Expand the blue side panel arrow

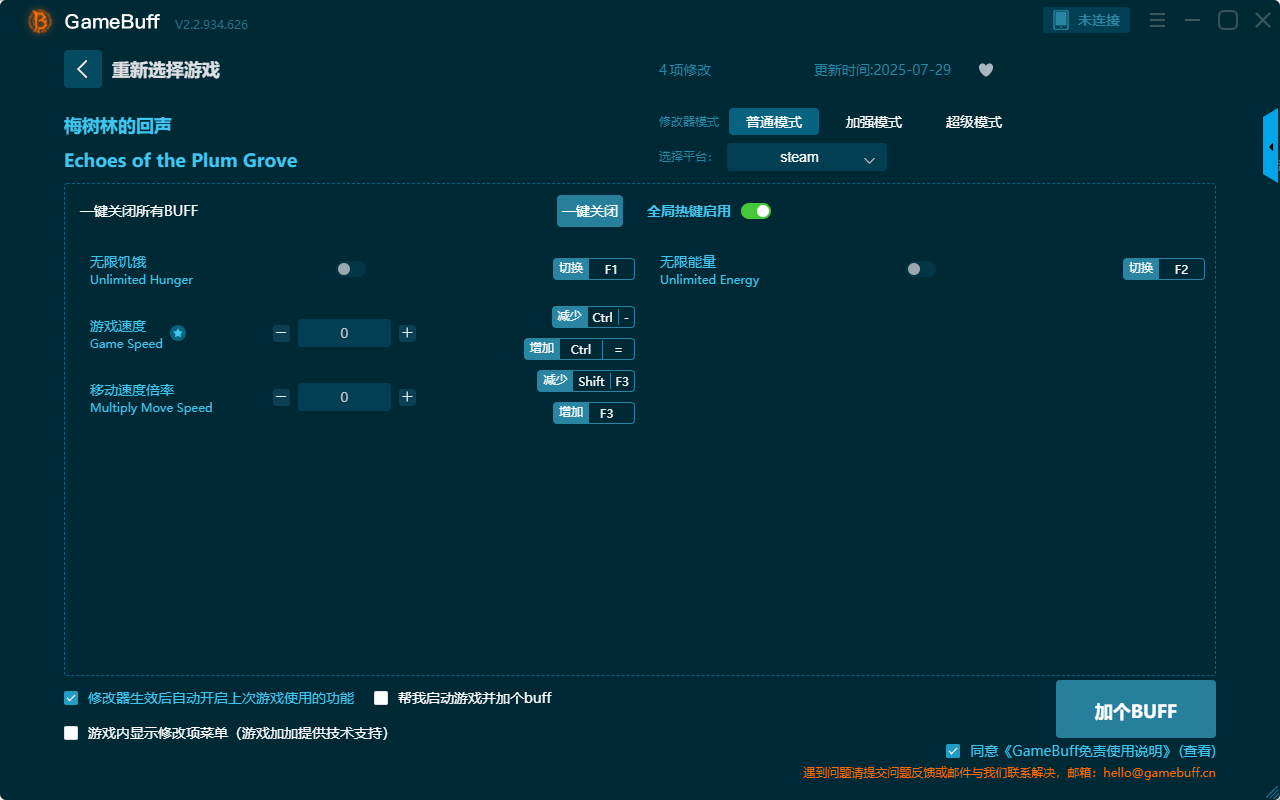coord(1271,146)
